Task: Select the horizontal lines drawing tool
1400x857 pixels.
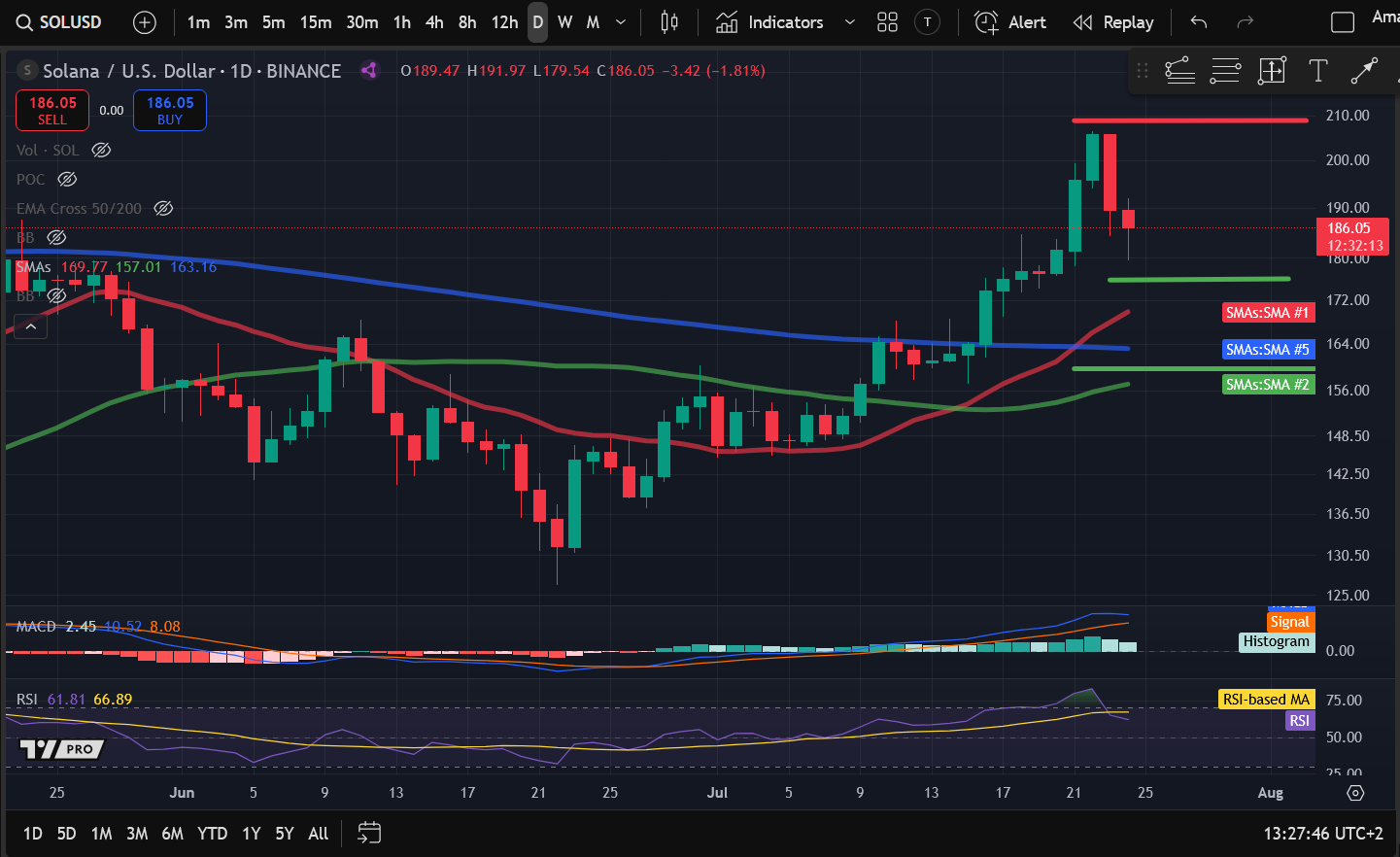Action: click(x=1225, y=70)
